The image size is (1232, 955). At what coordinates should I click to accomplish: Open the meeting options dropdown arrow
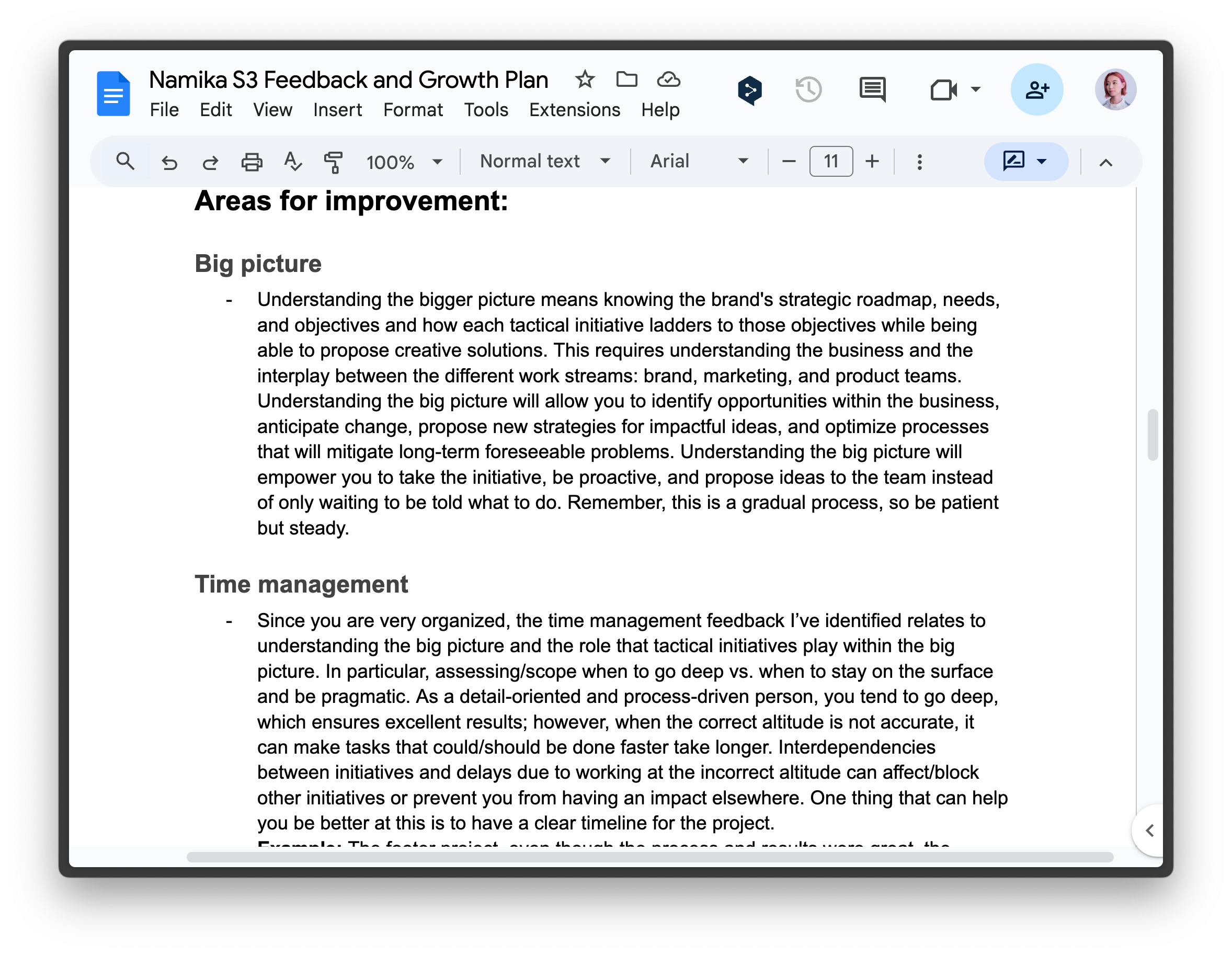[975, 89]
